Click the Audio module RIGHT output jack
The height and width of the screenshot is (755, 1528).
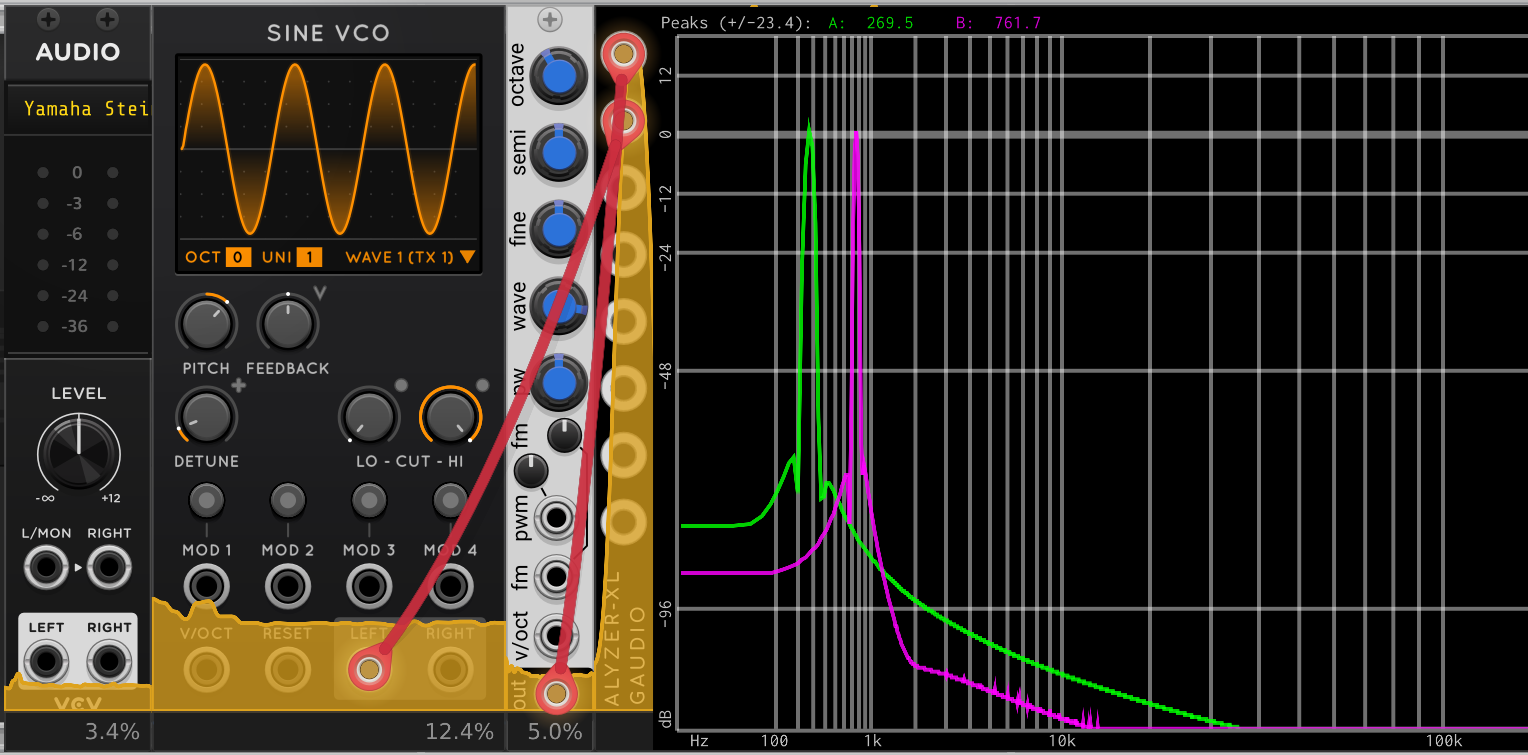(x=109, y=662)
